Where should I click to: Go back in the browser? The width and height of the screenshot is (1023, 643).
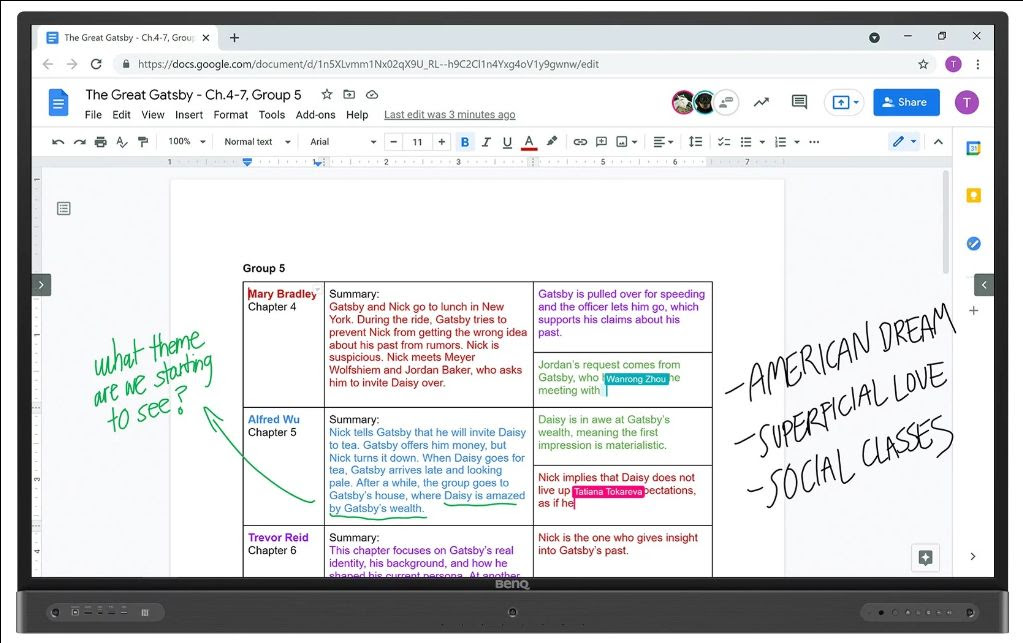click(48, 64)
